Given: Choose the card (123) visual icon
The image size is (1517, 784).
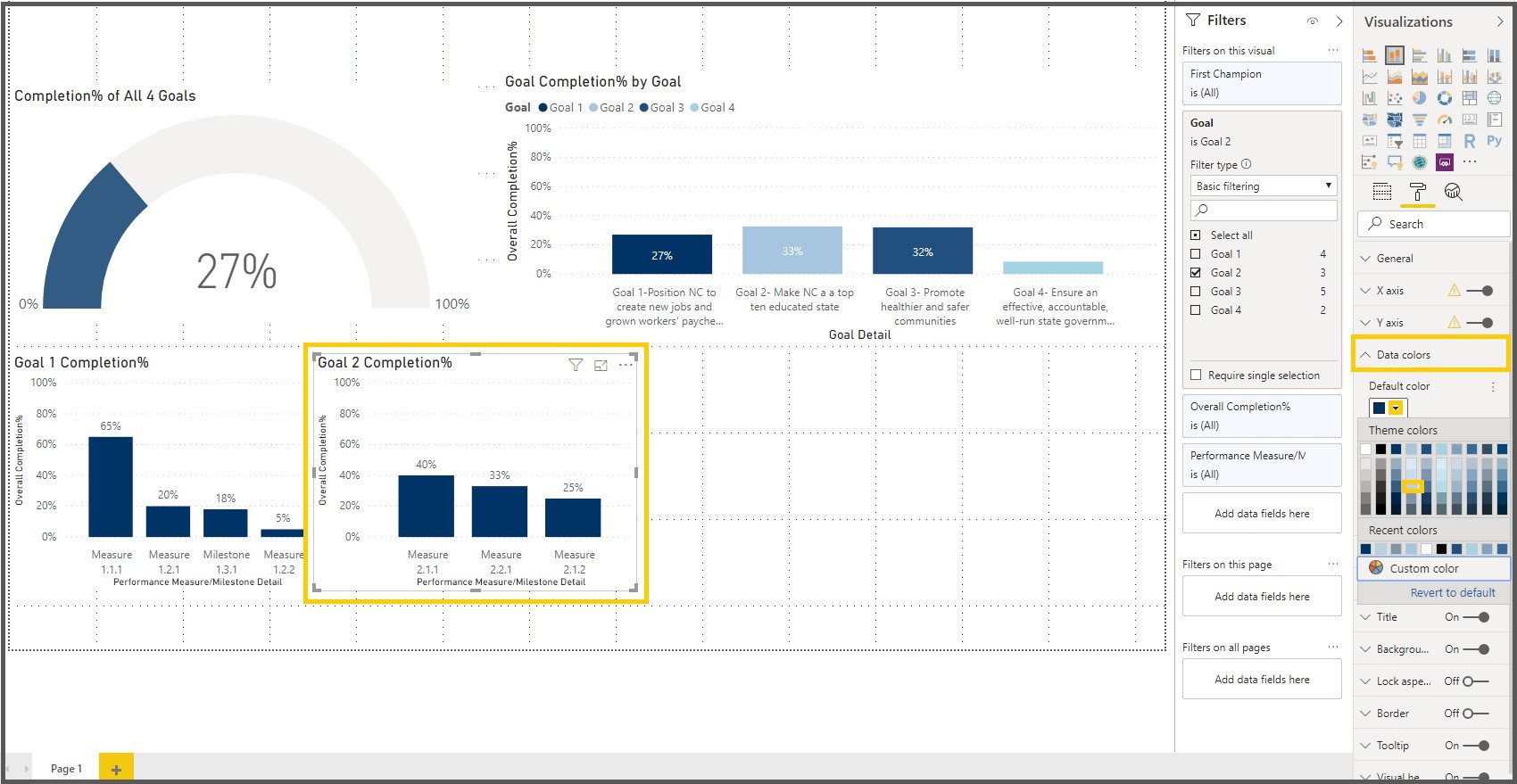Looking at the screenshot, I should [x=1470, y=120].
